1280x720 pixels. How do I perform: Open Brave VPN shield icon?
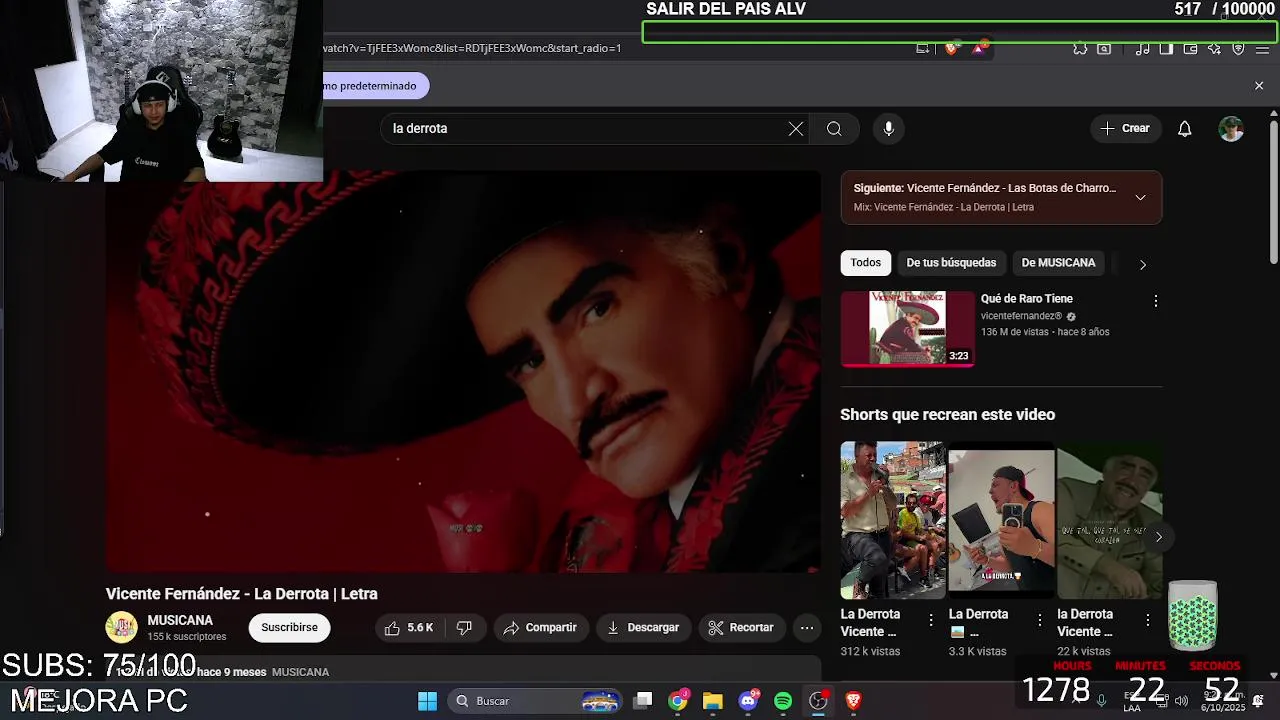click(1238, 48)
